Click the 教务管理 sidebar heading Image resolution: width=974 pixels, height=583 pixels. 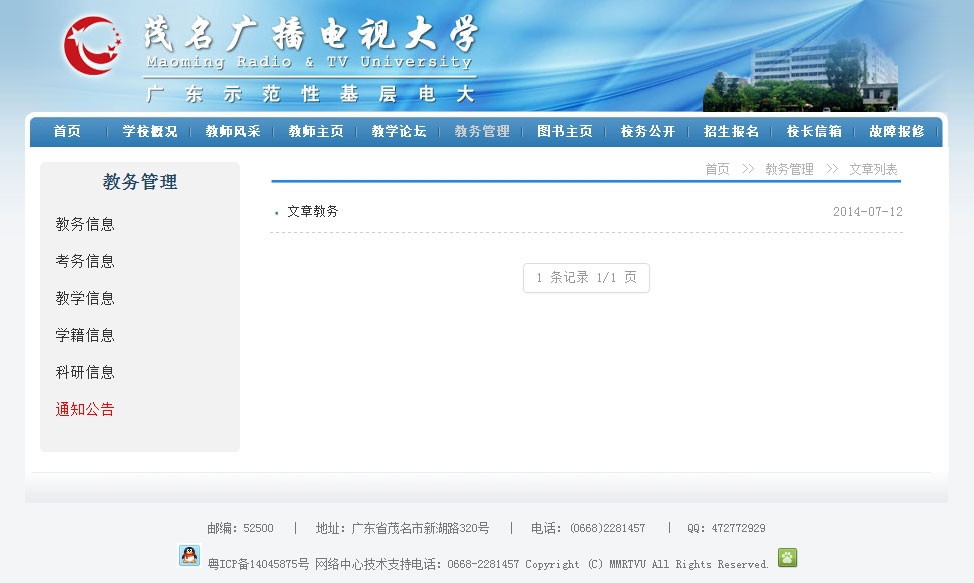(140, 182)
